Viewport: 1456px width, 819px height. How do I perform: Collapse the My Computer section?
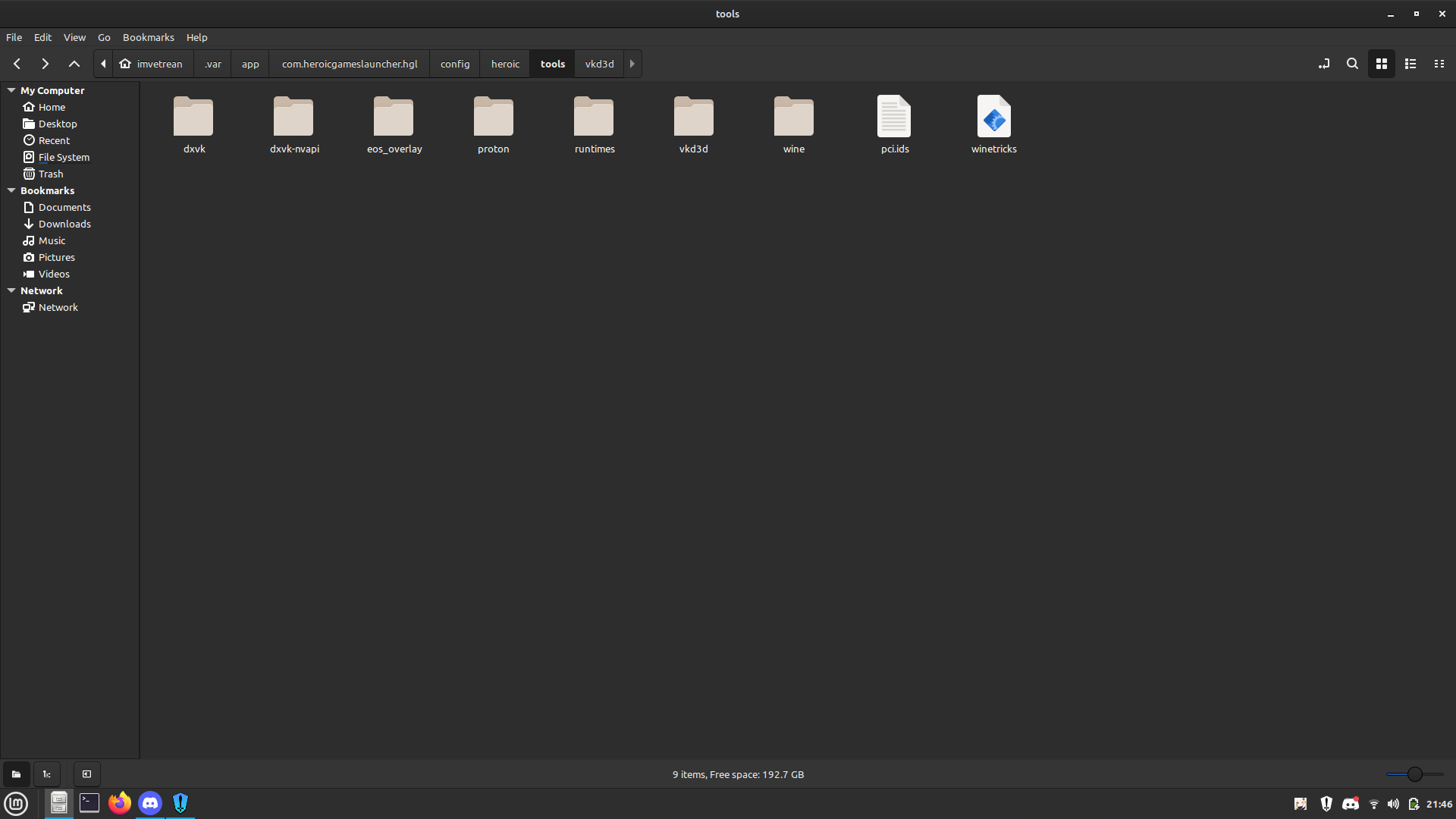tap(11, 90)
